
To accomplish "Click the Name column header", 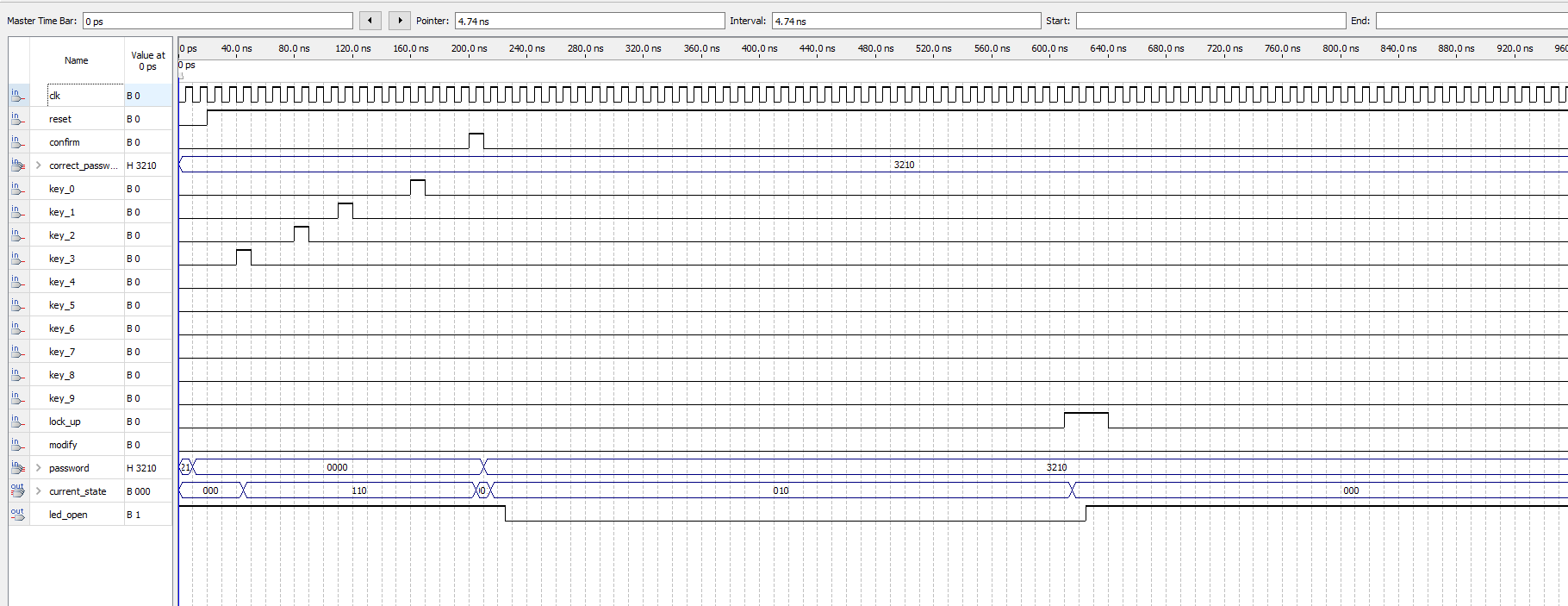I will [x=77, y=60].
